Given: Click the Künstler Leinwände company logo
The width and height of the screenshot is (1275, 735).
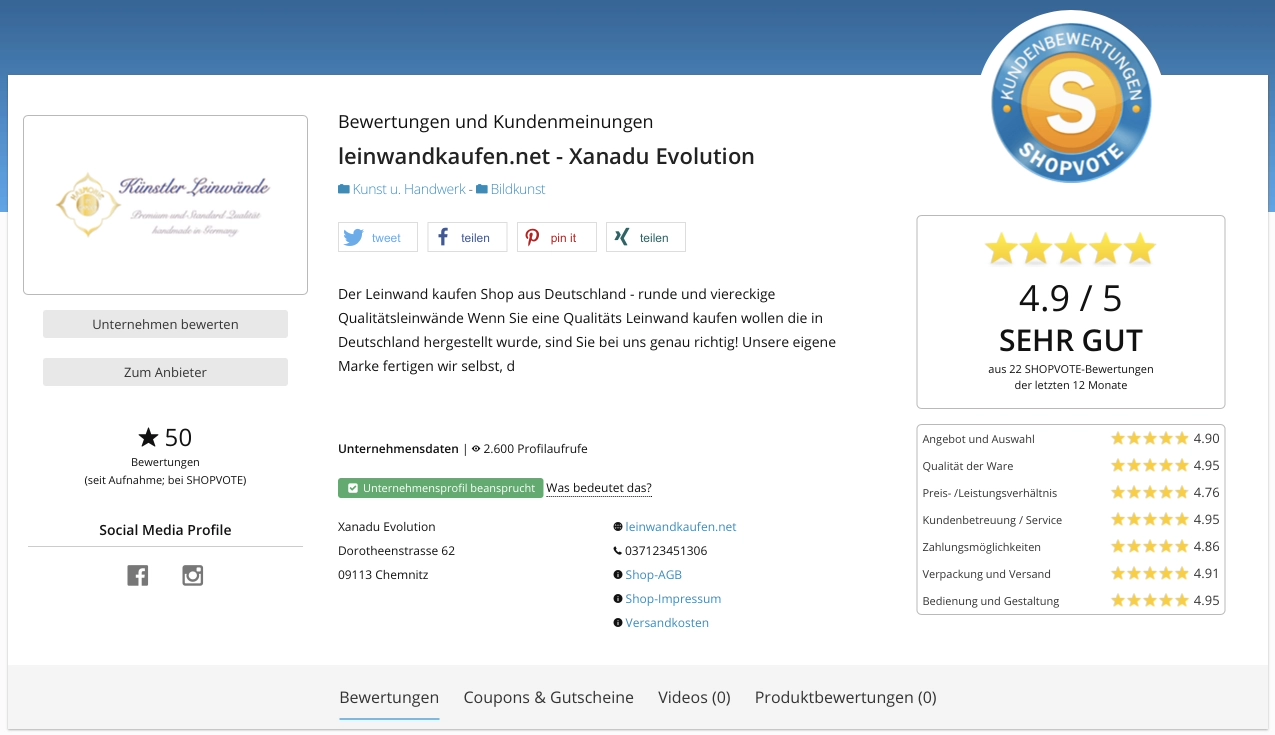Looking at the screenshot, I should pos(165,204).
